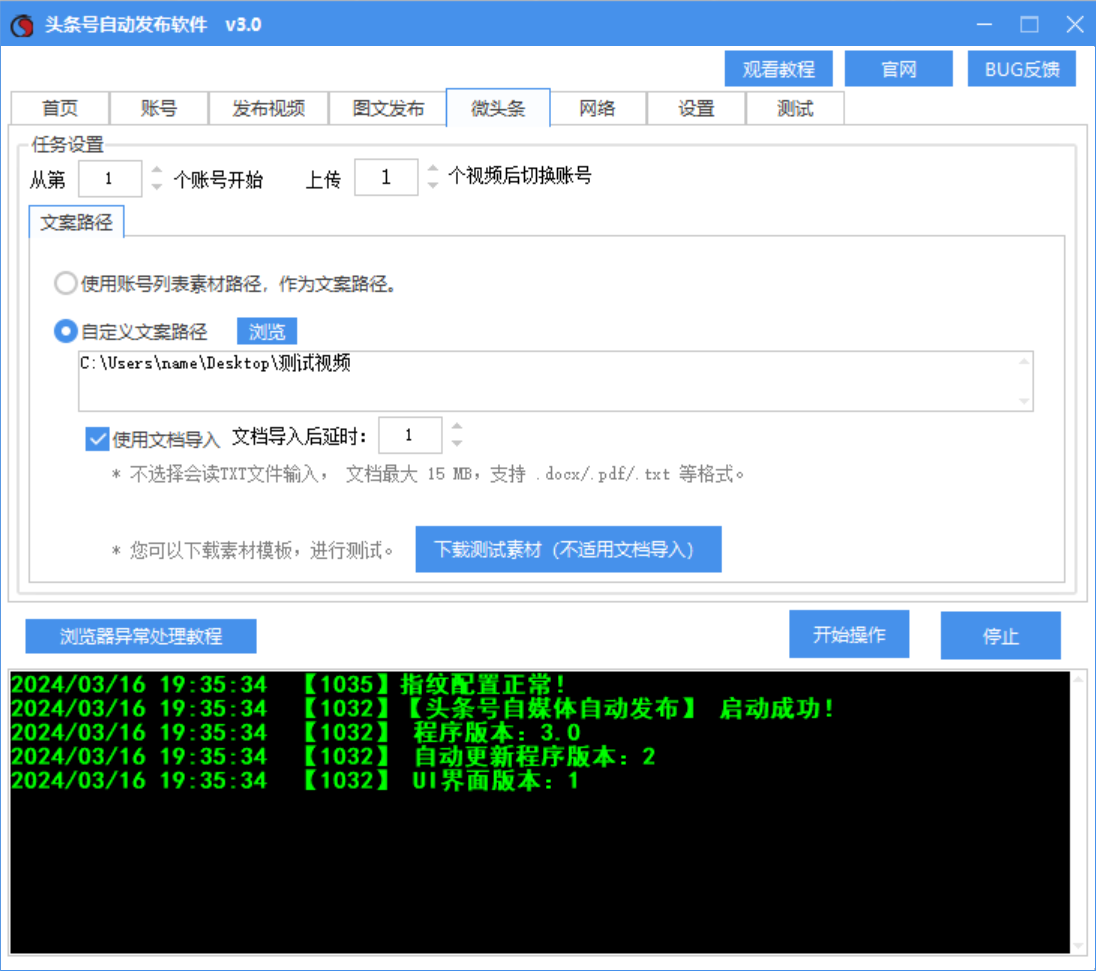This screenshot has height=971, width=1096.
Task: Open the 图文发布 tab
Action: coord(388,108)
